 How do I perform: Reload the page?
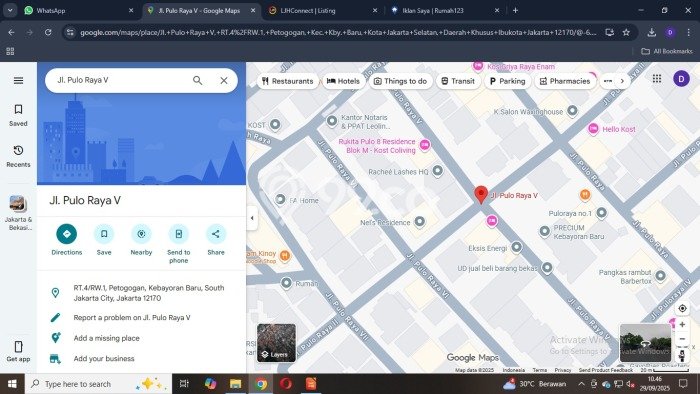48,32
